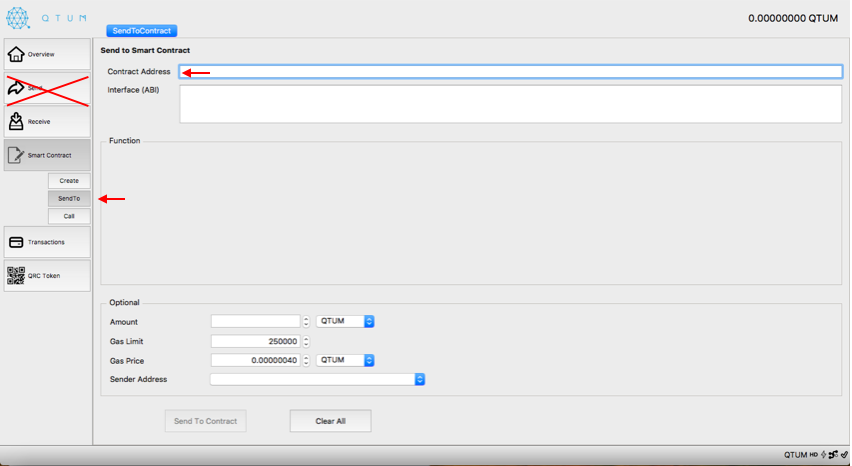Click the Contract Address input field

(x=511, y=72)
